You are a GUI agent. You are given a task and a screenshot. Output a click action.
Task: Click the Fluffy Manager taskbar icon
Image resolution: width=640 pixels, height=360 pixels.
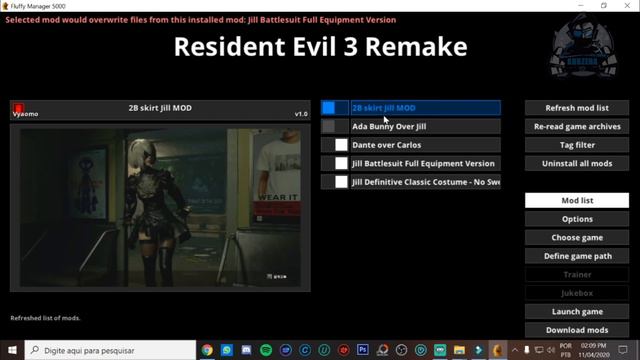click(498, 350)
